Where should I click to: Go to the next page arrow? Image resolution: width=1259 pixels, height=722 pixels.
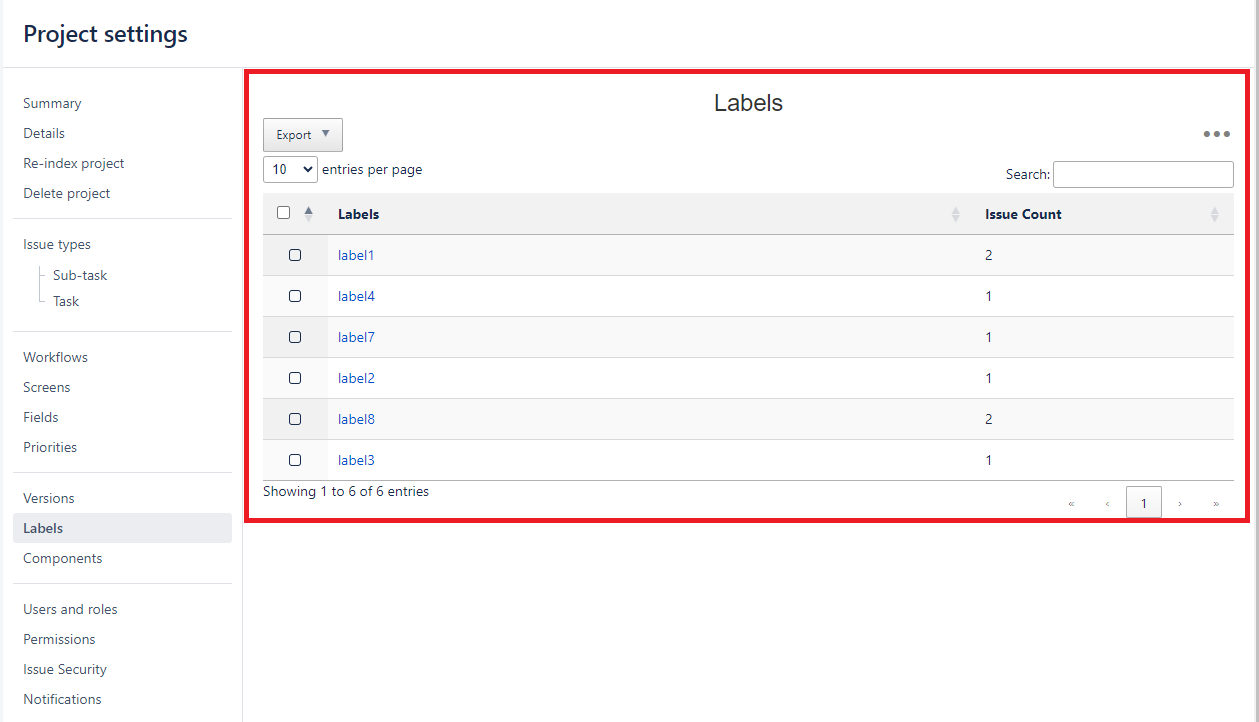click(1180, 503)
